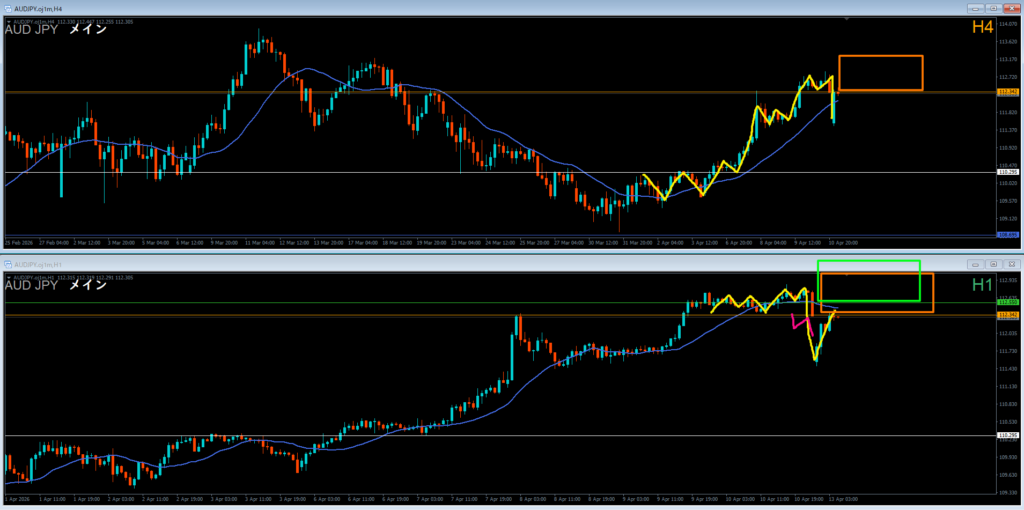The height and width of the screenshot is (510, 1024).
Task: Click the 110.295 price label in H4 chart
Action: pos(1008,173)
